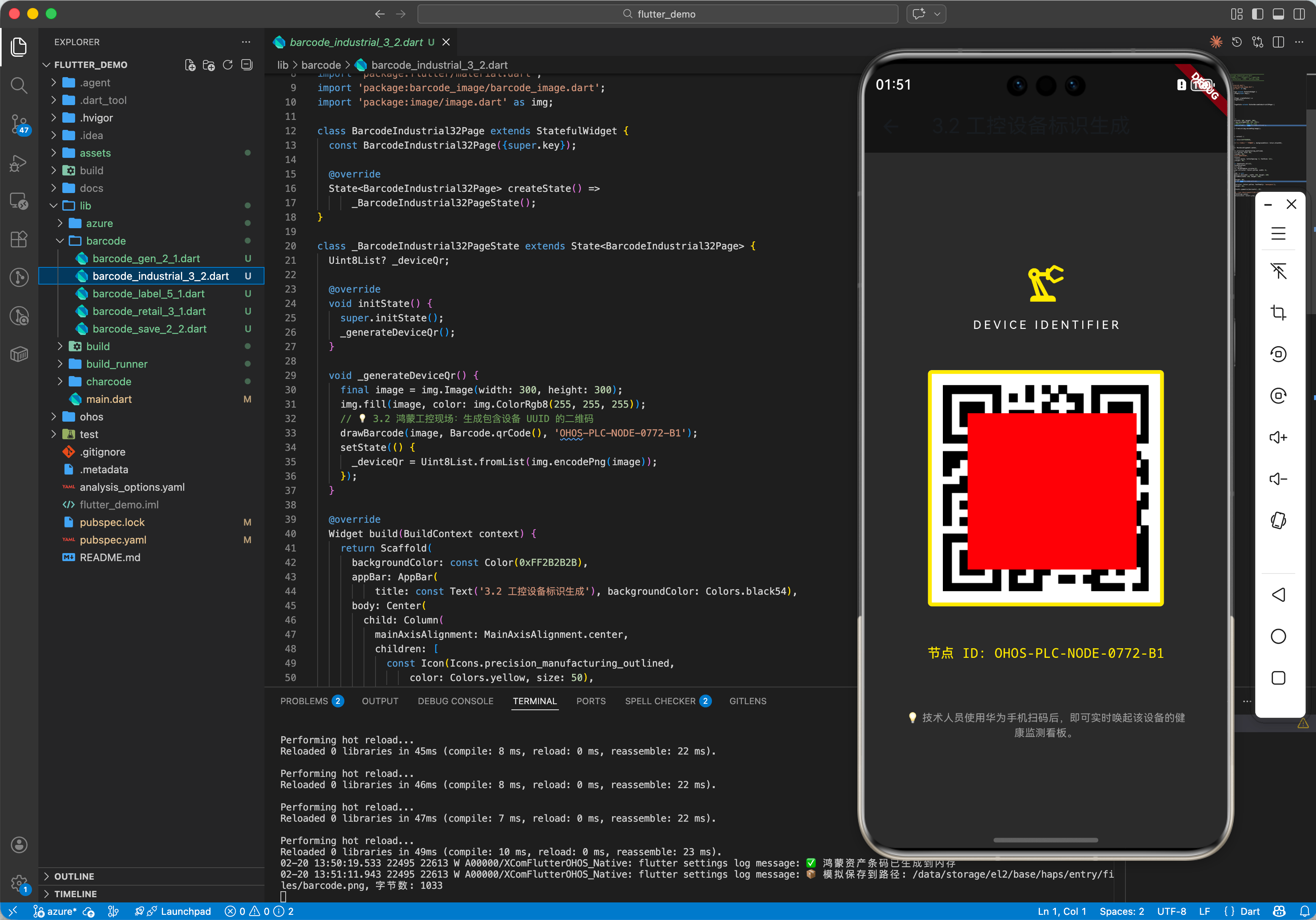Toggle the primary side bar layout button
This screenshot has height=920, width=1316.
pyautogui.click(x=1258, y=14)
